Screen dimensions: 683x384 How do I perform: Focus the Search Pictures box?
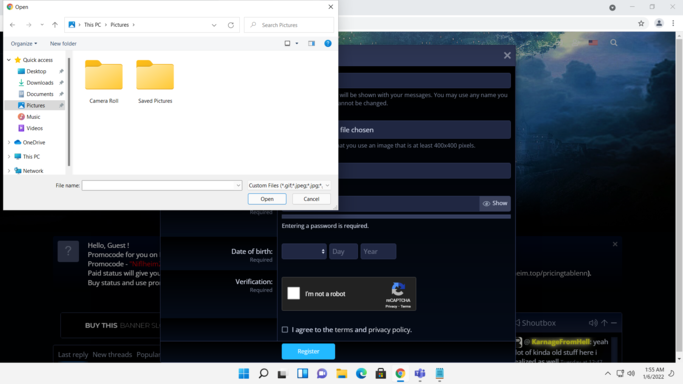click(x=289, y=25)
